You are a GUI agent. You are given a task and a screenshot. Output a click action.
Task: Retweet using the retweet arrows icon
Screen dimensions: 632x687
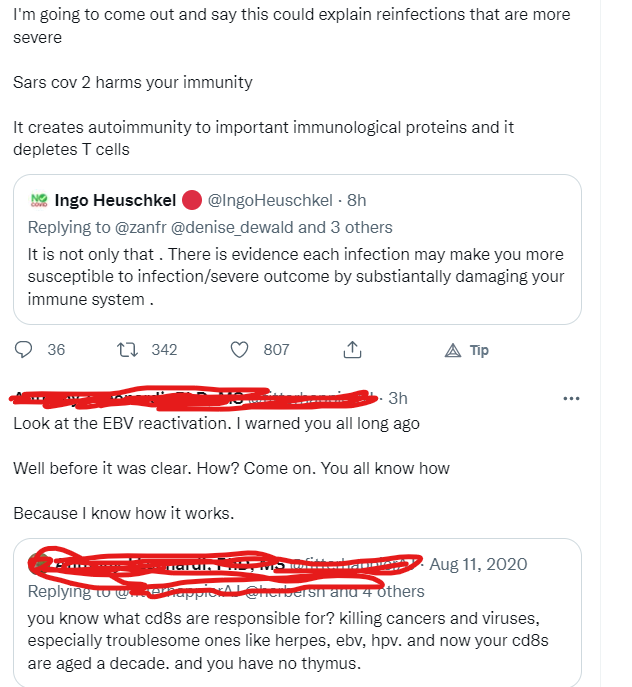(127, 349)
